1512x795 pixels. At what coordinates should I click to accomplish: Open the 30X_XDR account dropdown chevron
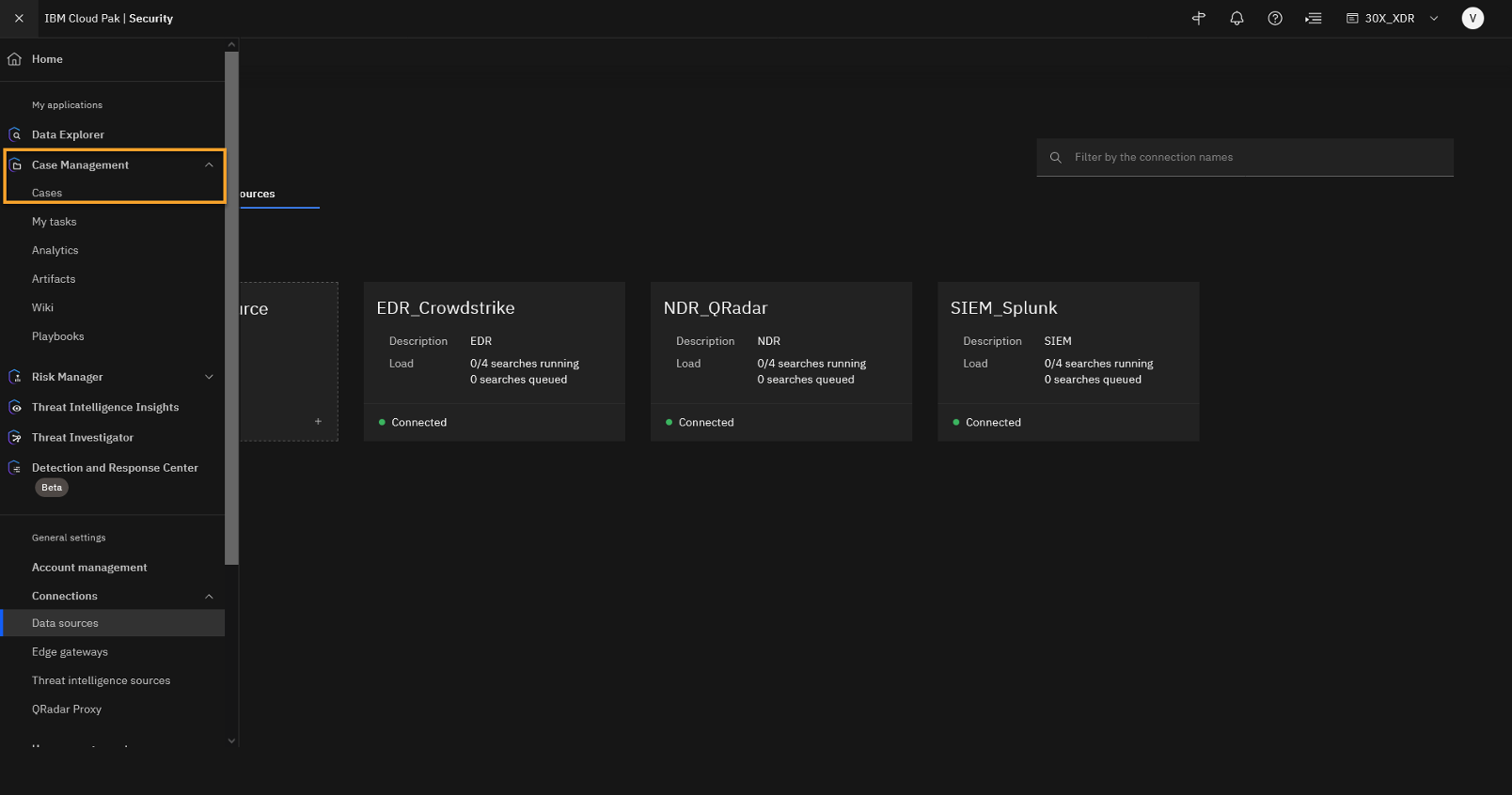[1434, 18]
